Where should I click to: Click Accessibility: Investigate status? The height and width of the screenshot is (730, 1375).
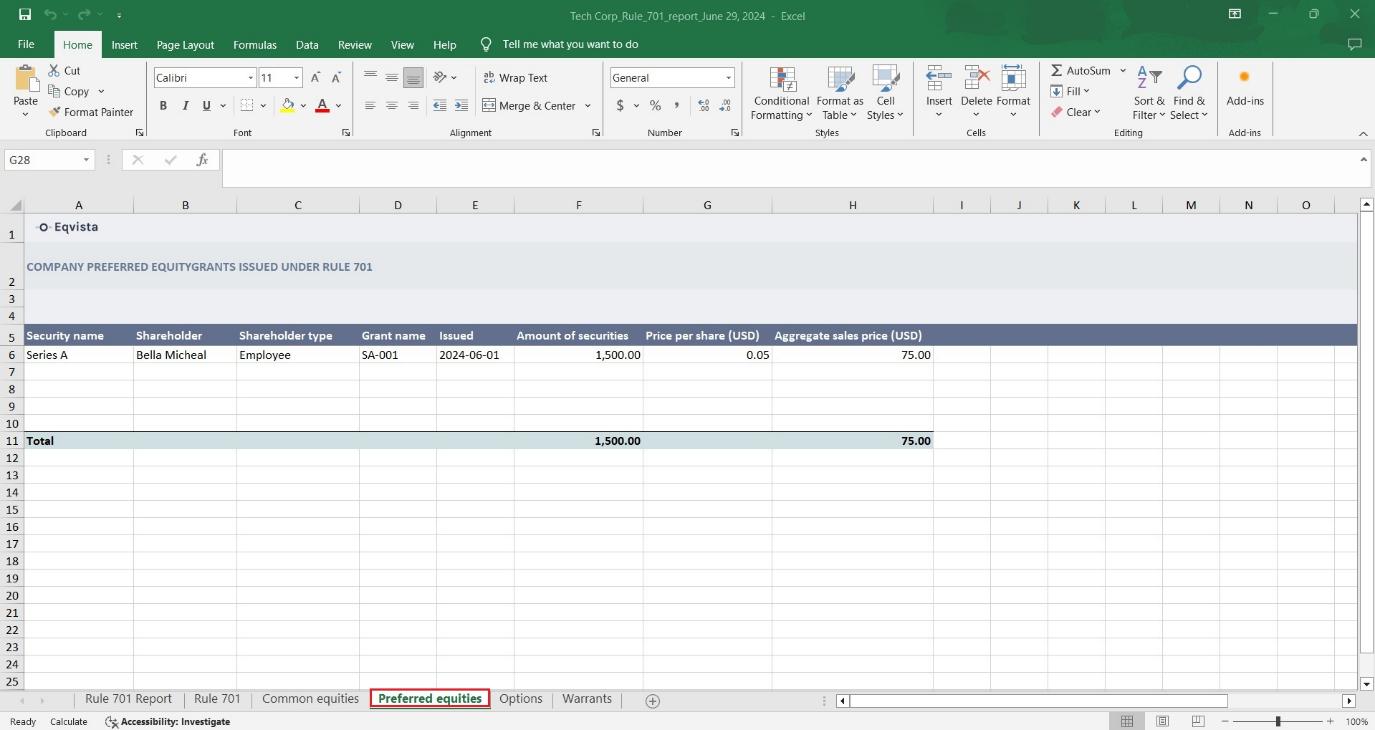[168, 721]
